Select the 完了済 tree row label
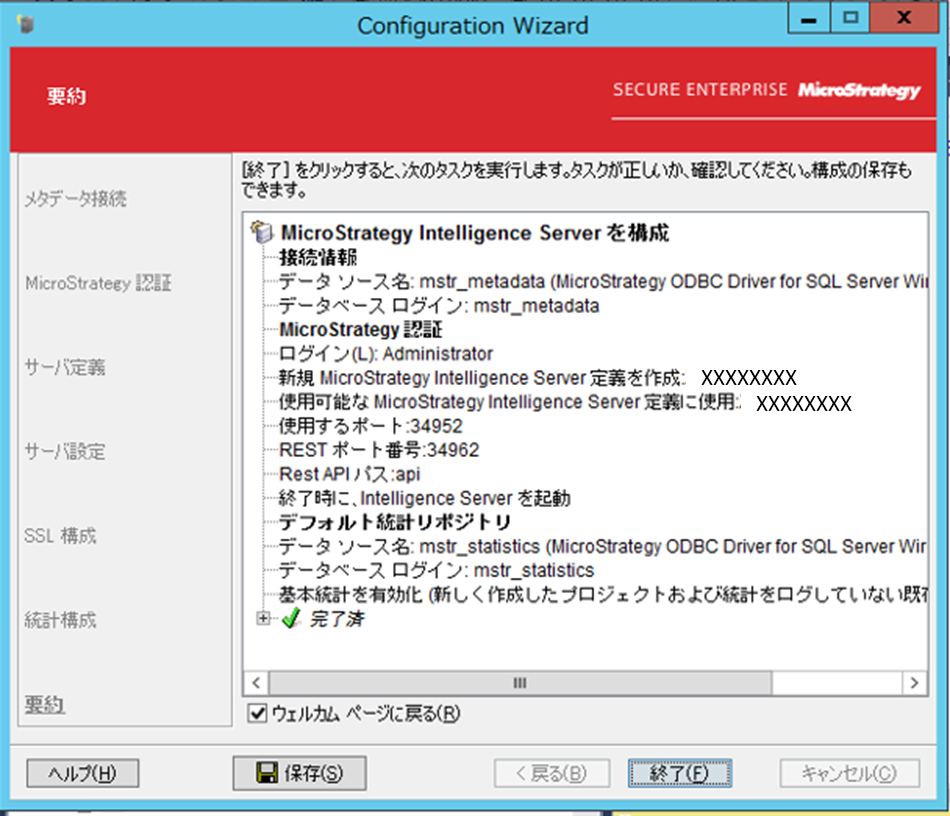Viewport: 950px width, 816px height. (x=337, y=619)
